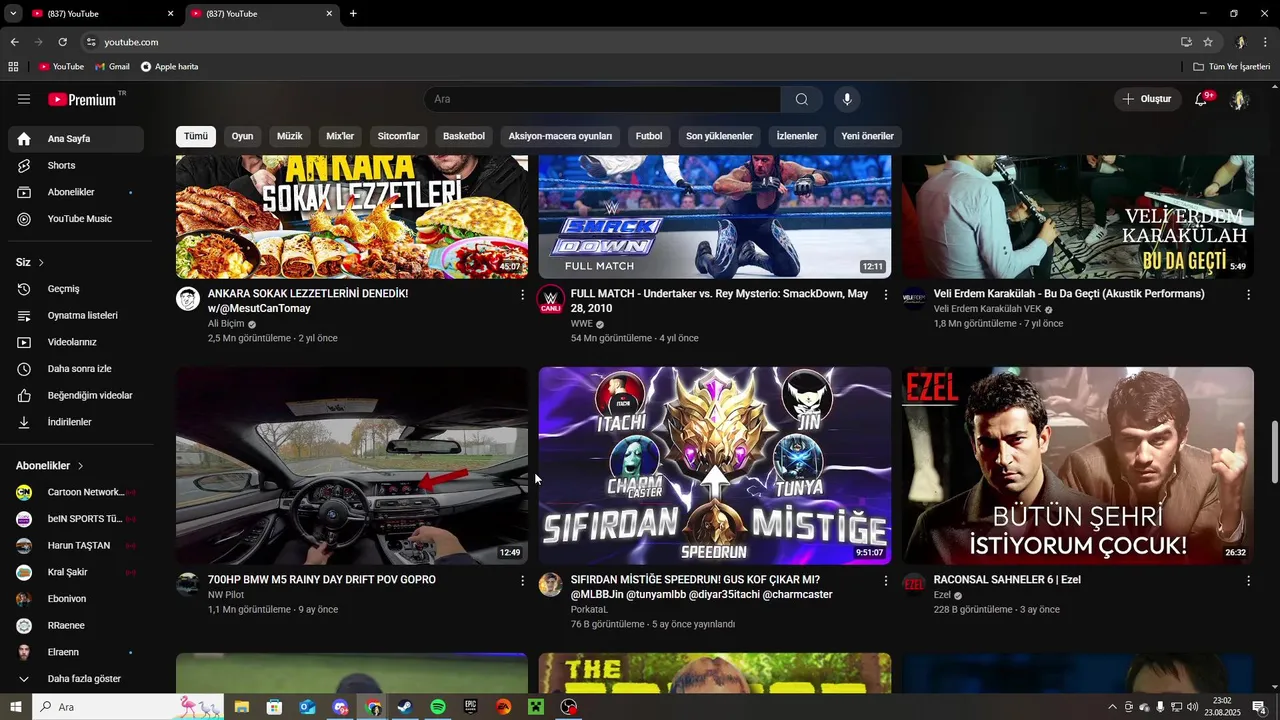Open RRaenee subscription channel

click(x=76, y=626)
